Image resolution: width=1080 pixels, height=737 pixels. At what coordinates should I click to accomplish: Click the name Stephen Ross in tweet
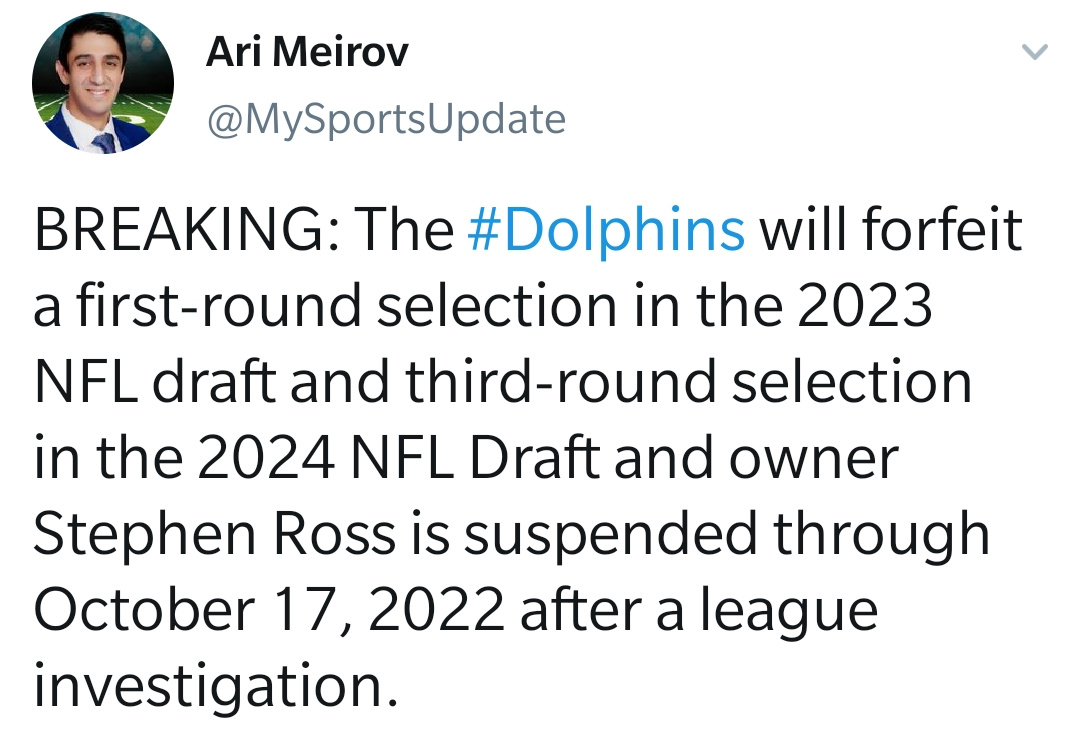[214, 534]
